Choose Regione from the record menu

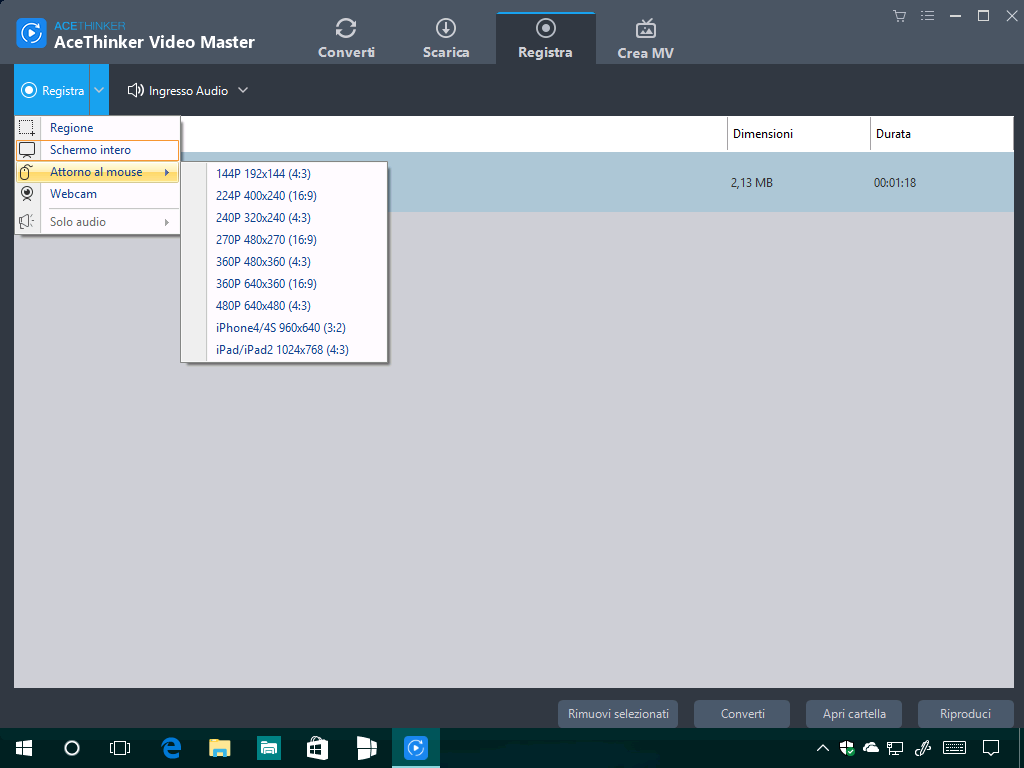97,128
